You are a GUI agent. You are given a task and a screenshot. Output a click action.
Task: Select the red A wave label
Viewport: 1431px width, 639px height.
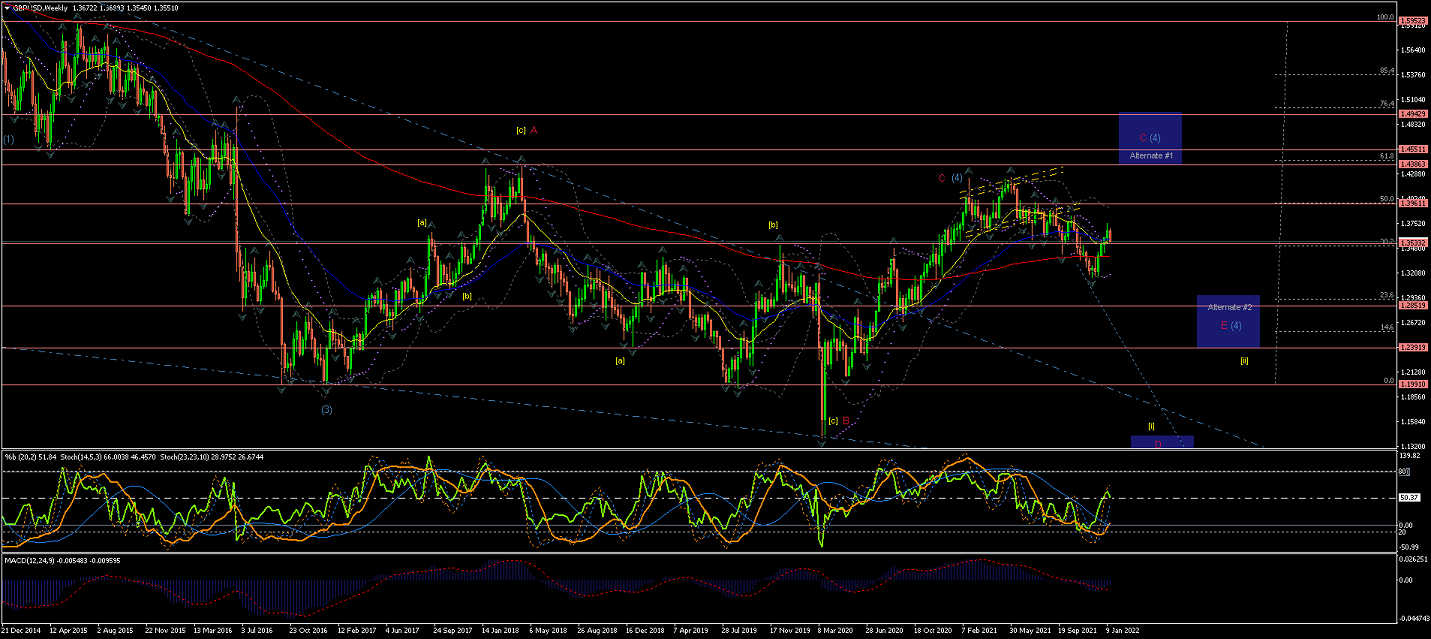[534, 130]
